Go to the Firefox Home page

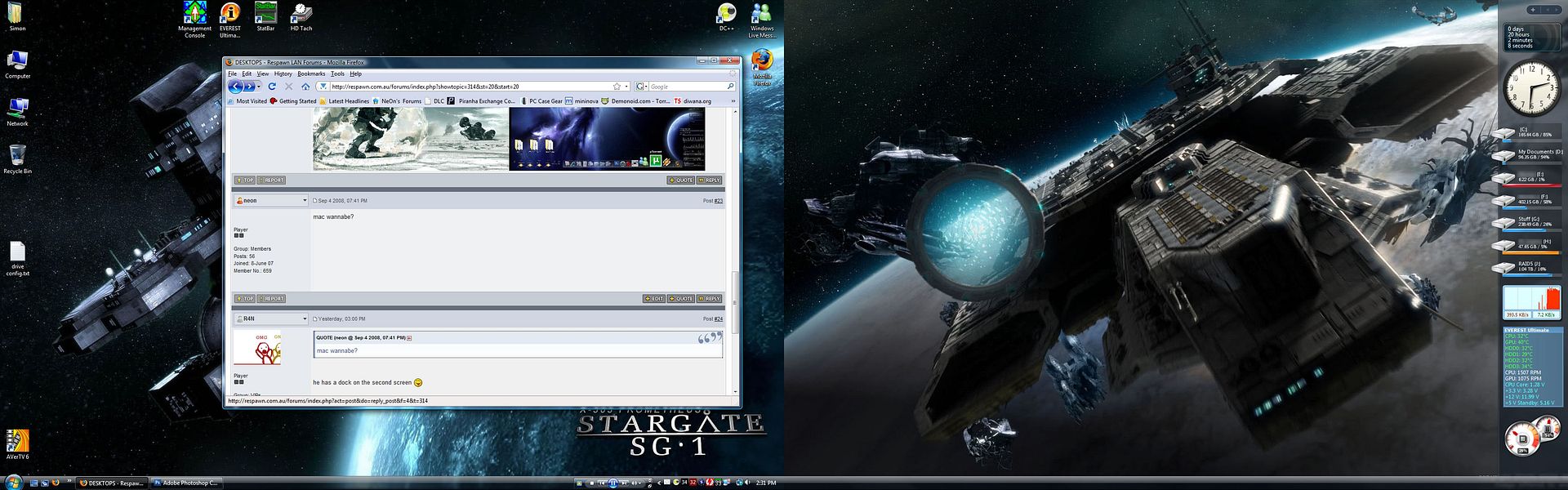coord(305,87)
